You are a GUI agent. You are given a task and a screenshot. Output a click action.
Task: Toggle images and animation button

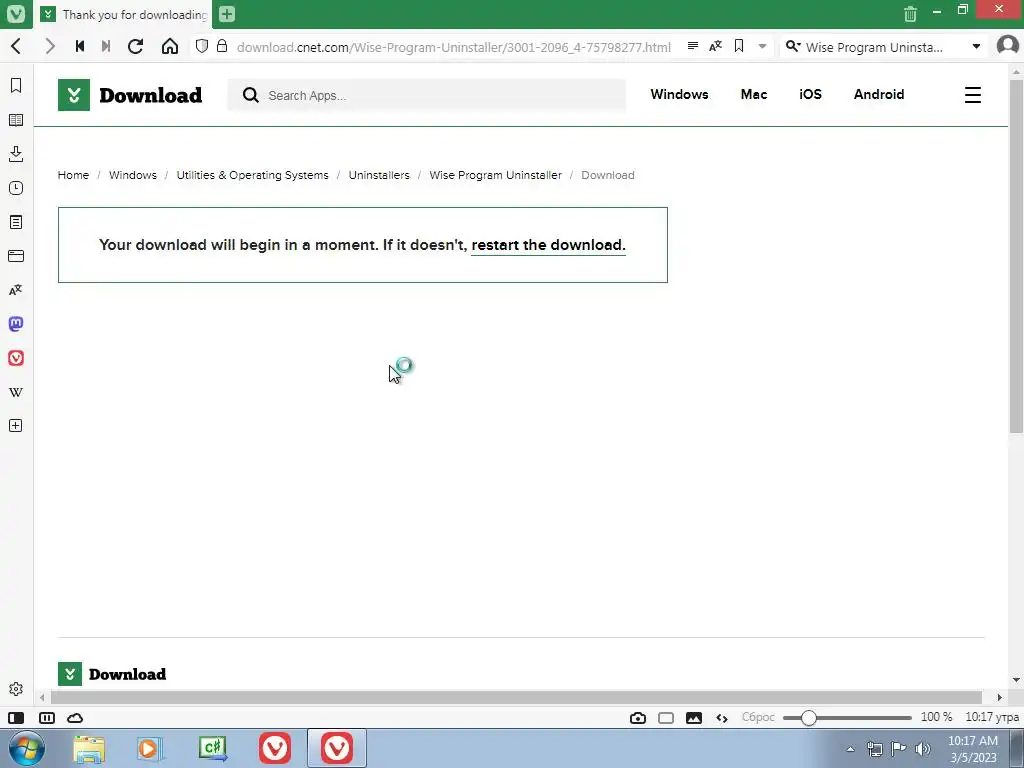(694, 718)
